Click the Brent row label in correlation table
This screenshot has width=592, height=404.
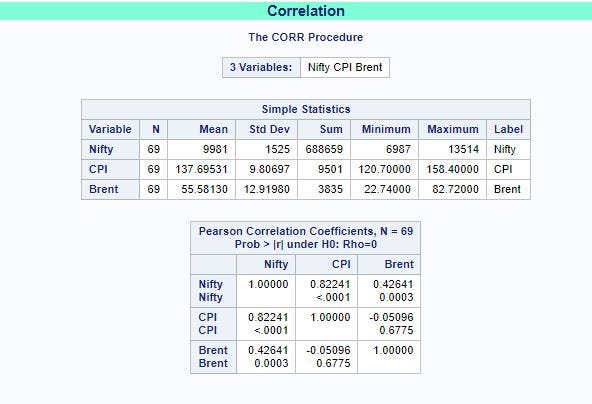coord(213,357)
